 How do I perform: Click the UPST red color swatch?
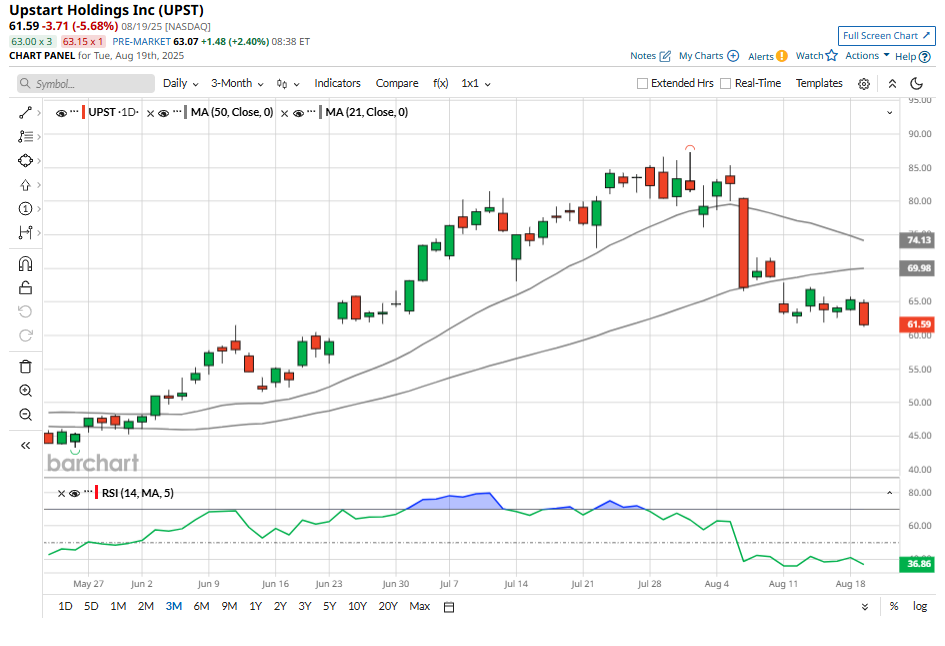click(x=83, y=112)
